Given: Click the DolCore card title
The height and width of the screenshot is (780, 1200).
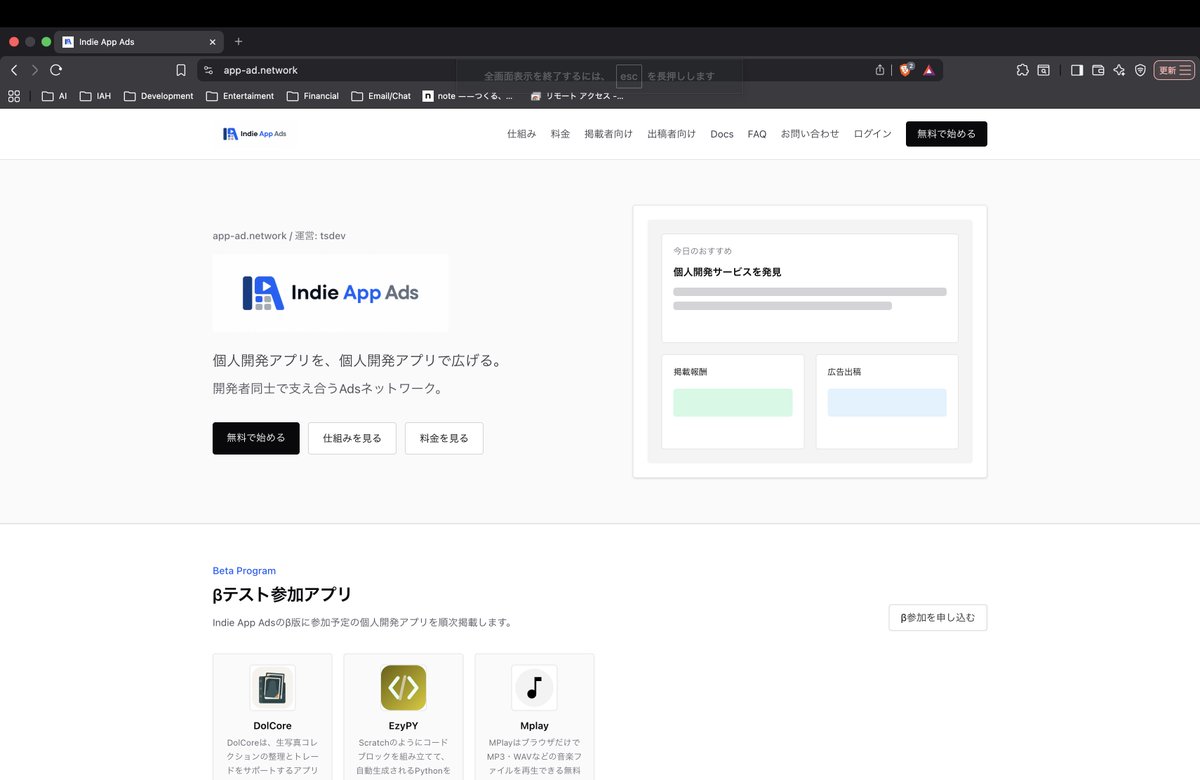Looking at the screenshot, I should click(x=272, y=726).
